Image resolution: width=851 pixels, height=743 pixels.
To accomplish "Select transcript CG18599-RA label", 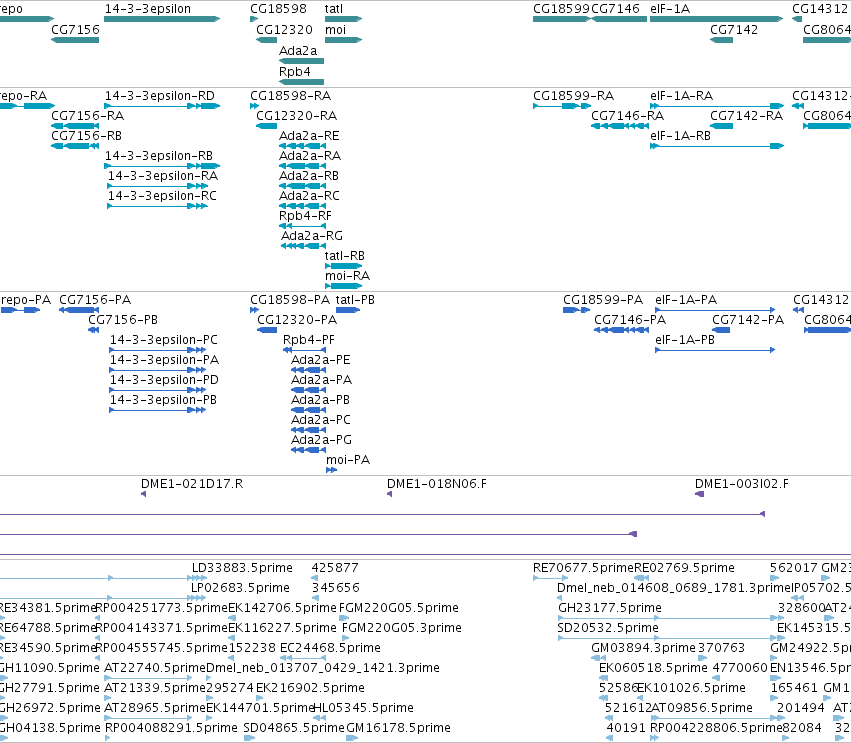I will tap(574, 96).
